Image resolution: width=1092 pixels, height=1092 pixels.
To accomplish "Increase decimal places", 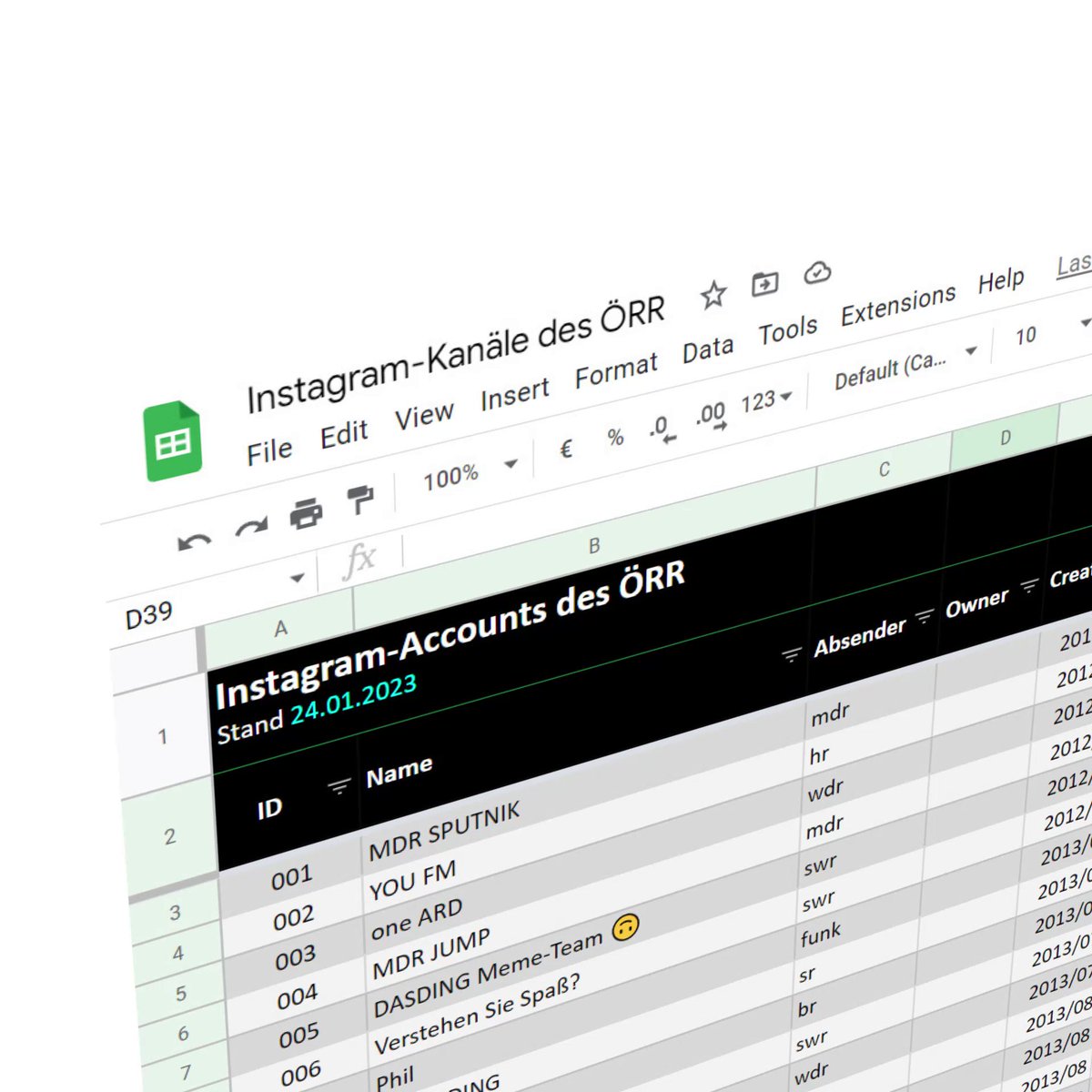I will click(x=711, y=416).
